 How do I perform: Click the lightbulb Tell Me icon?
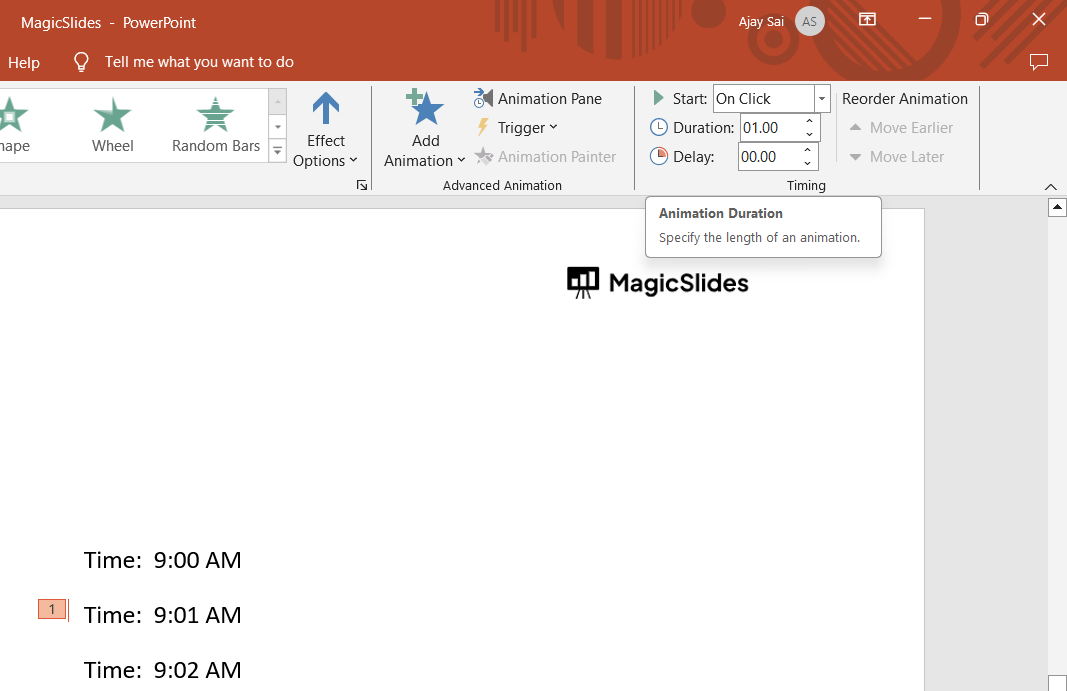click(81, 62)
